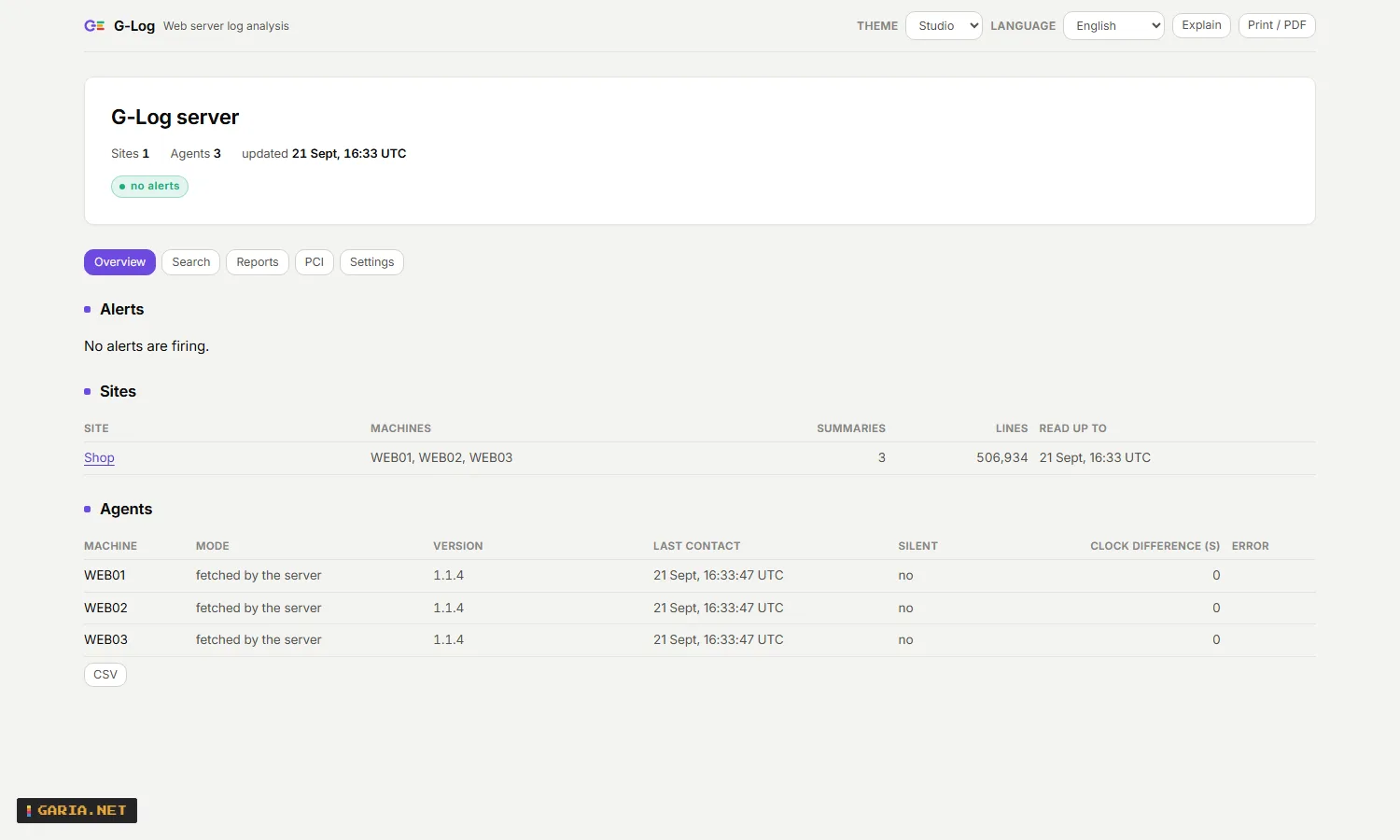Screen dimensions: 1400x840
Task: Click the WEB02 machine cell
Action: 105,608
